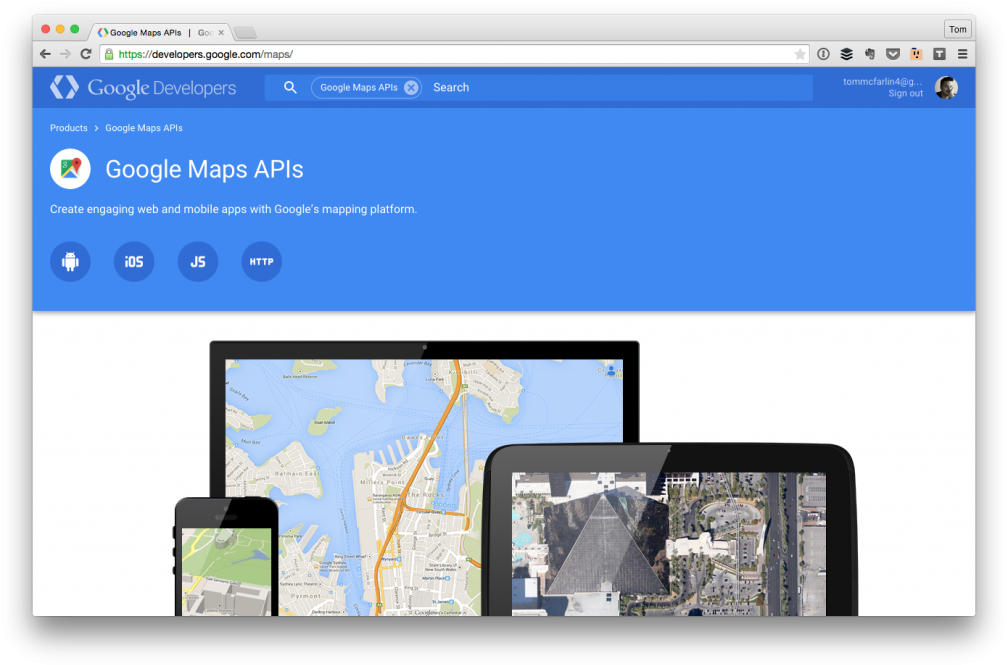
Task: Click the Sign out link
Action: point(905,93)
